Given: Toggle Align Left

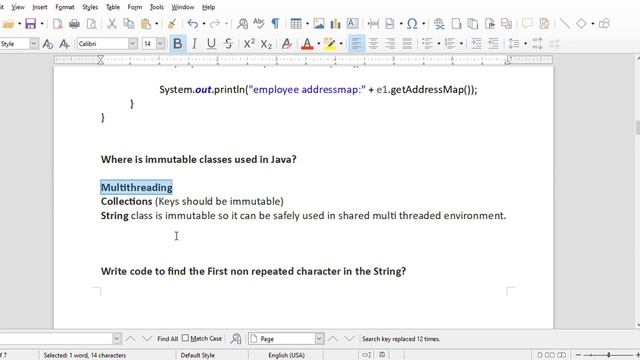Looking at the screenshot, I should tap(356, 44).
